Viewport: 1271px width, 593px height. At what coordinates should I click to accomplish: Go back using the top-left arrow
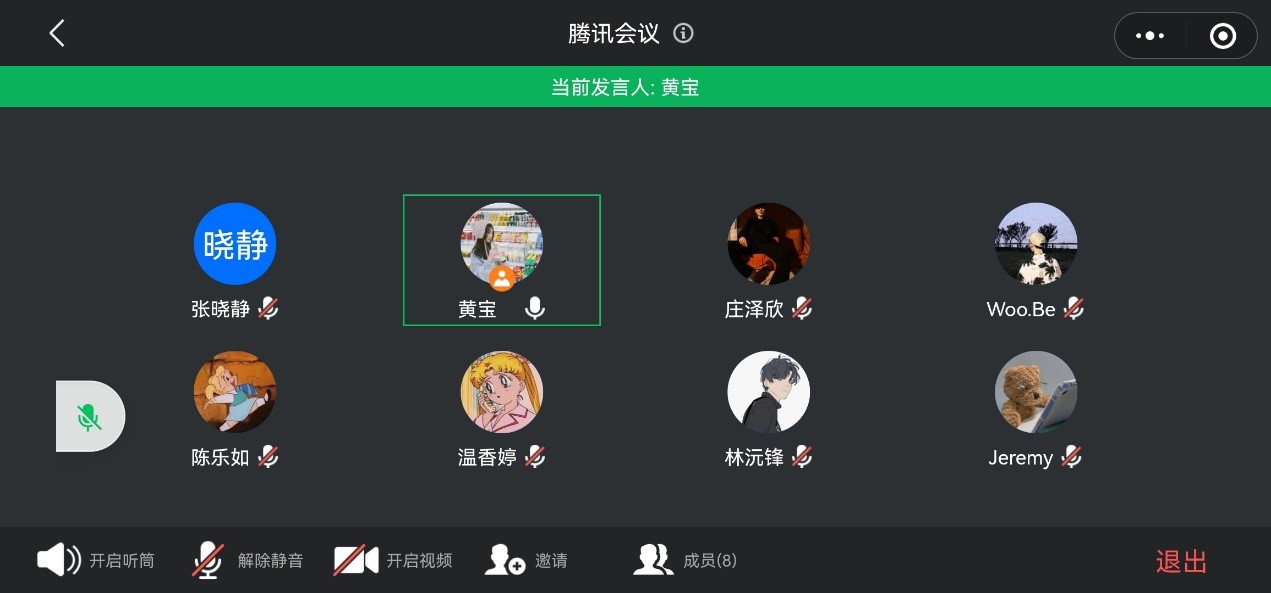click(x=57, y=33)
